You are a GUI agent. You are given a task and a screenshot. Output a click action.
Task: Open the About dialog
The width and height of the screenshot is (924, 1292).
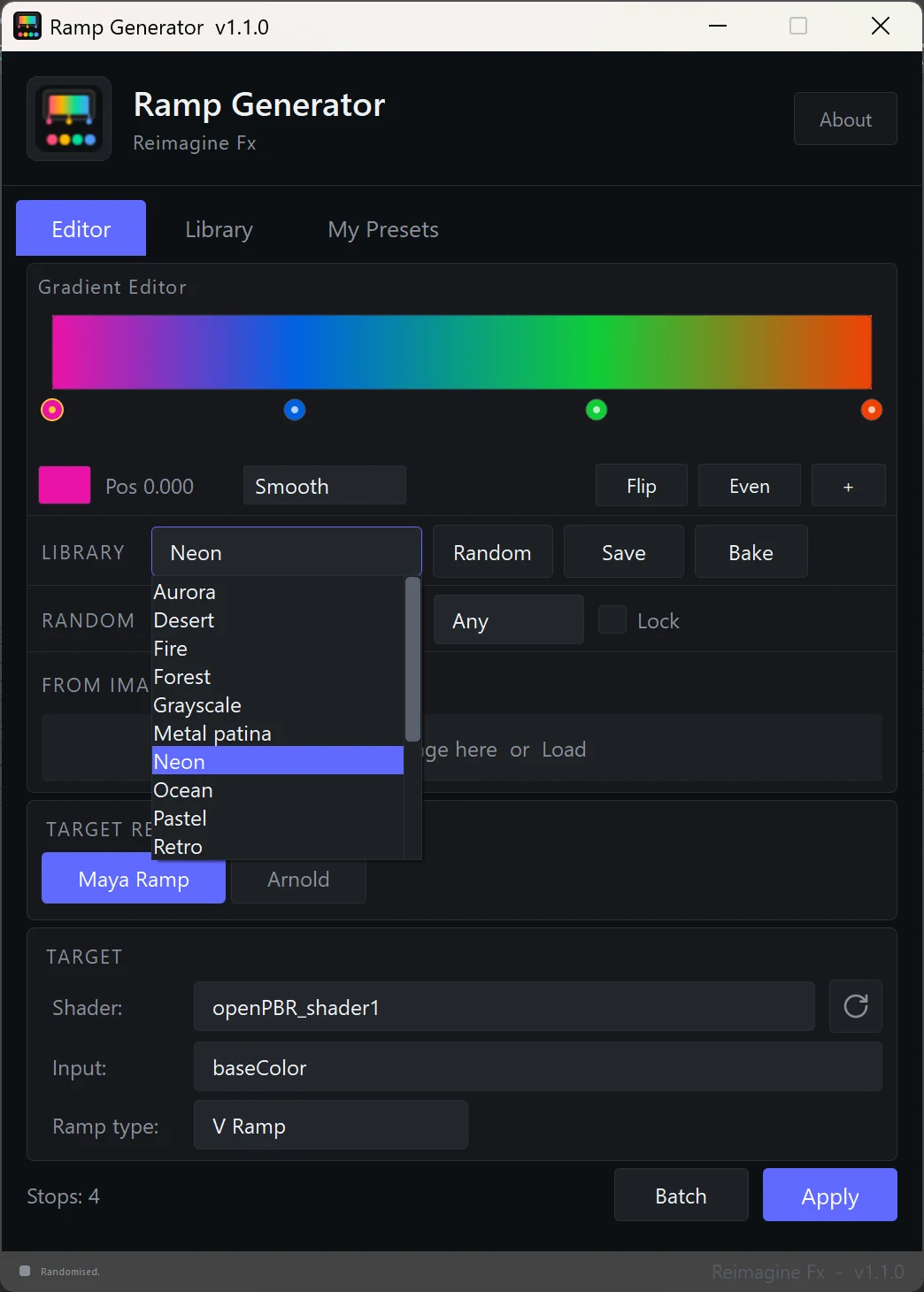[845, 119]
